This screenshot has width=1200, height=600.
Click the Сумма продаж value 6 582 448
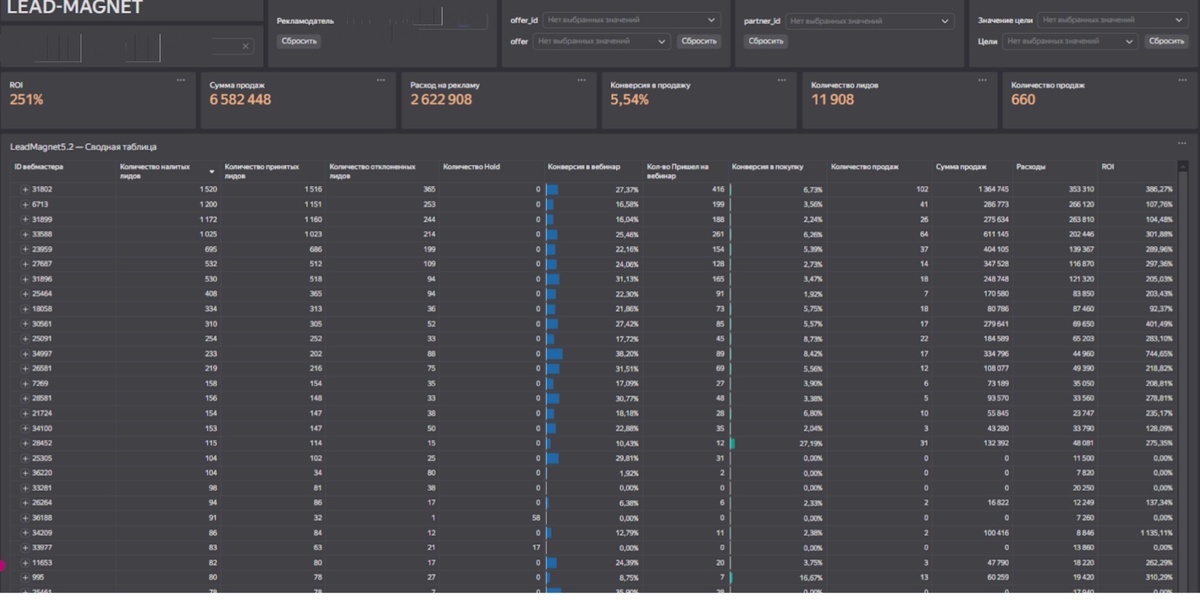pos(240,100)
